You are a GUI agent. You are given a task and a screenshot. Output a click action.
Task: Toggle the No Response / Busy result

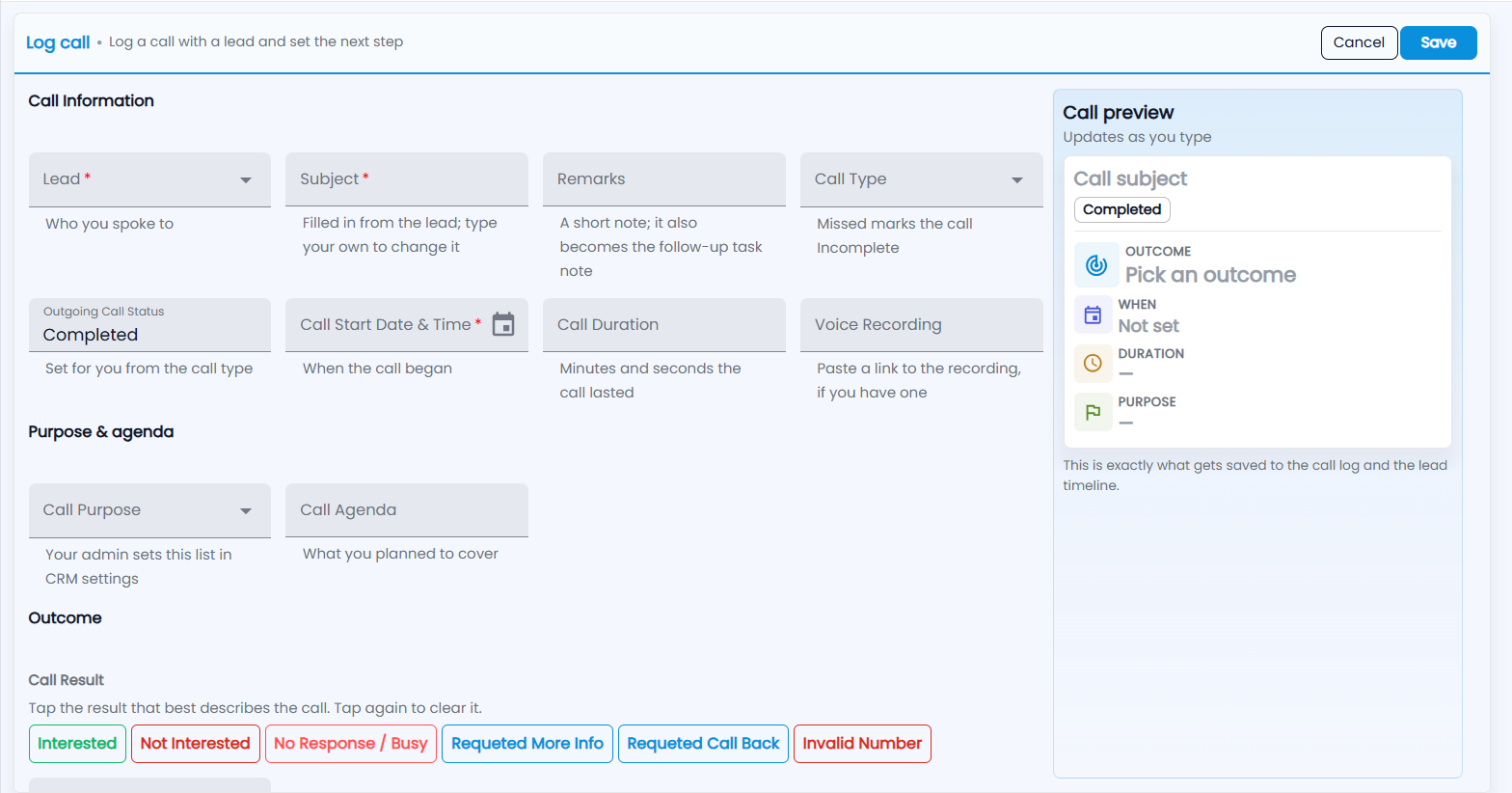tap(351, 744)
